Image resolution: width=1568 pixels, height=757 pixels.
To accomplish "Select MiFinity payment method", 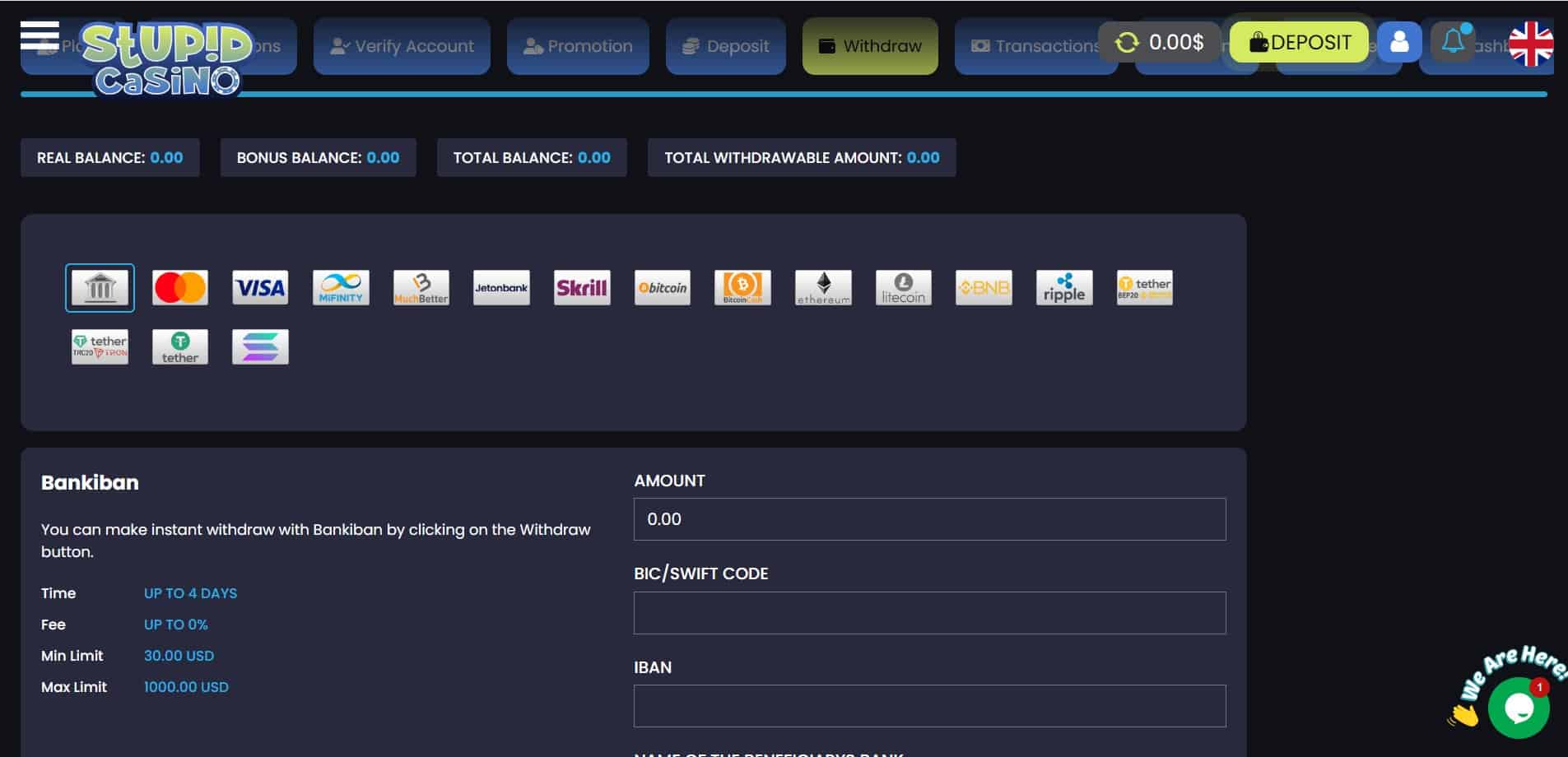I will click(x=341, y=288).
